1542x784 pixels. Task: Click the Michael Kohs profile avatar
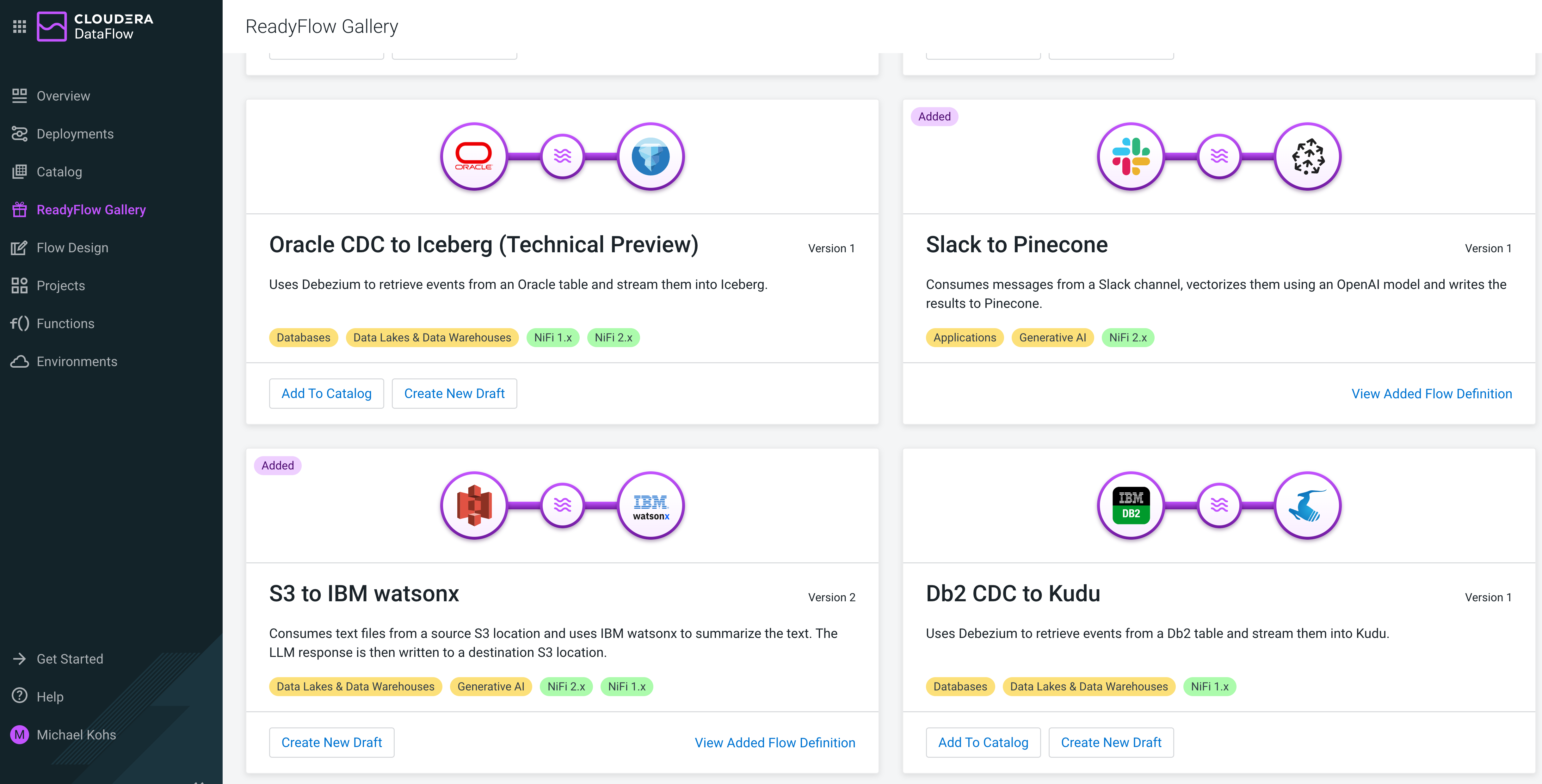tap(20, 735)
